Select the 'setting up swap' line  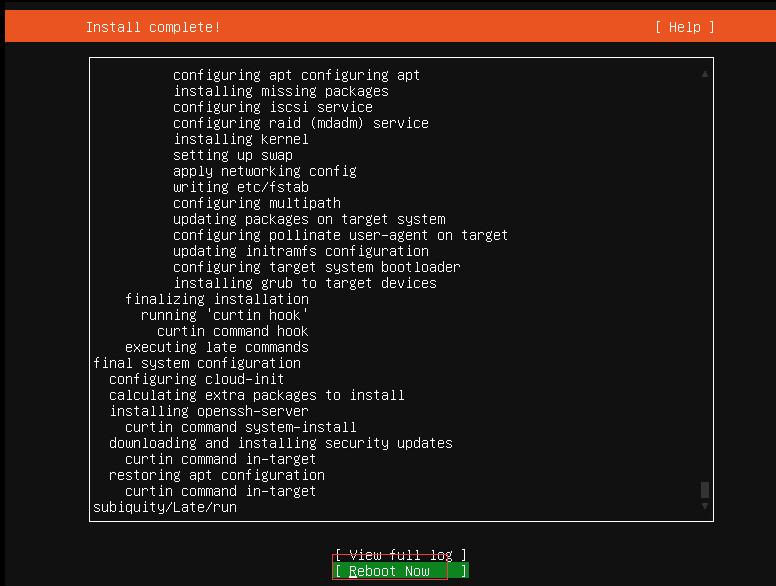[x=233, y=155]
